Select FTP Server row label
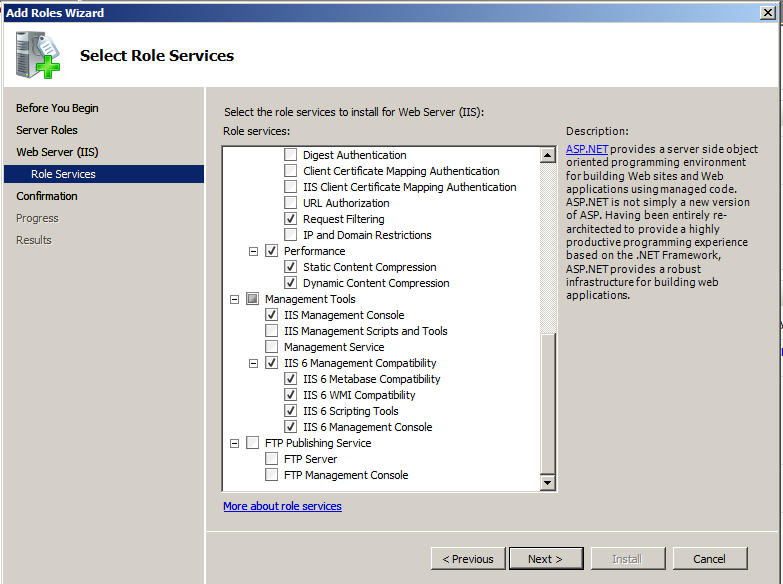 pyautogui.click(x=311, y=459)
